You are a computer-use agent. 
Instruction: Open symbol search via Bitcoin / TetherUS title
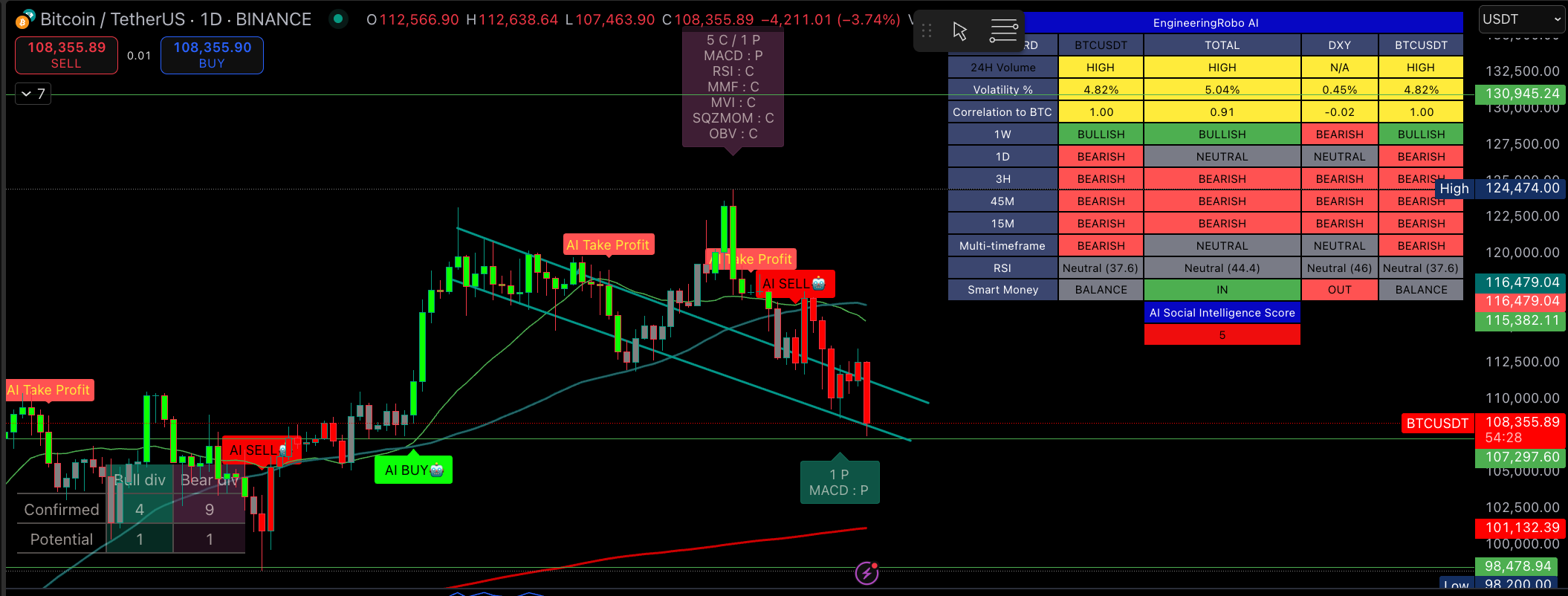tap(175, 19)
